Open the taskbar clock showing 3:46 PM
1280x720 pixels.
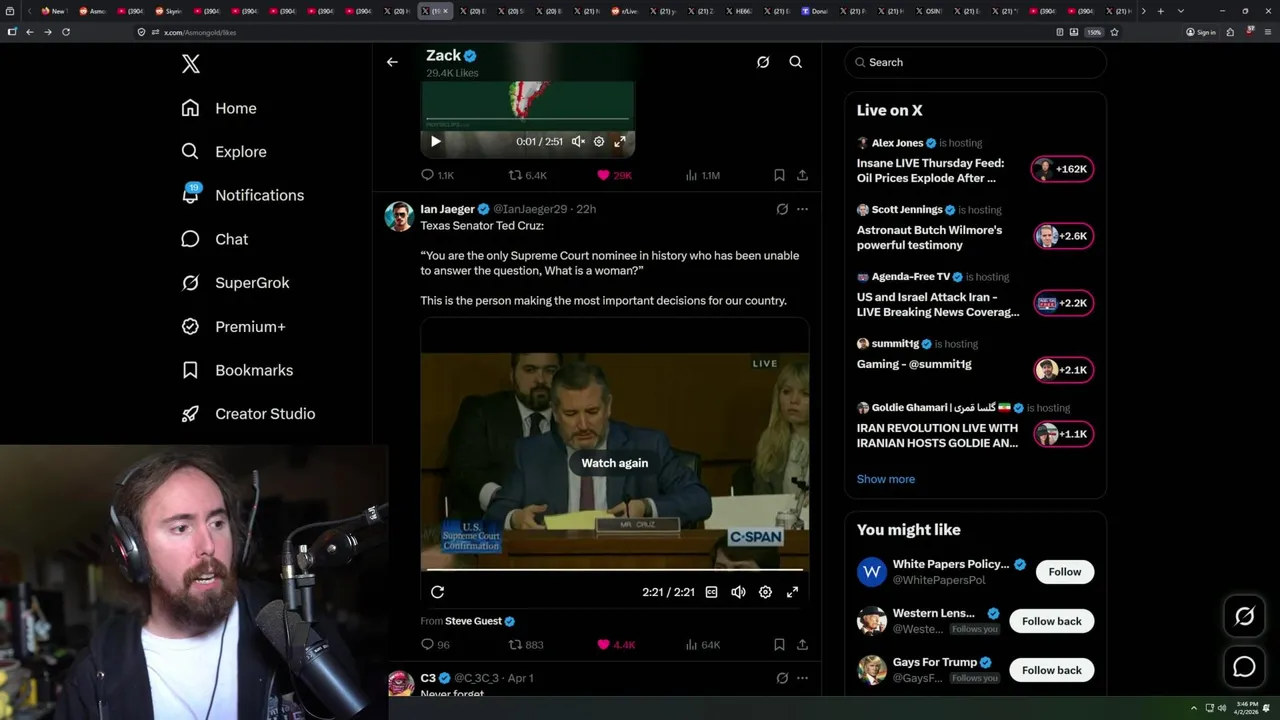tap(1246, 708)
